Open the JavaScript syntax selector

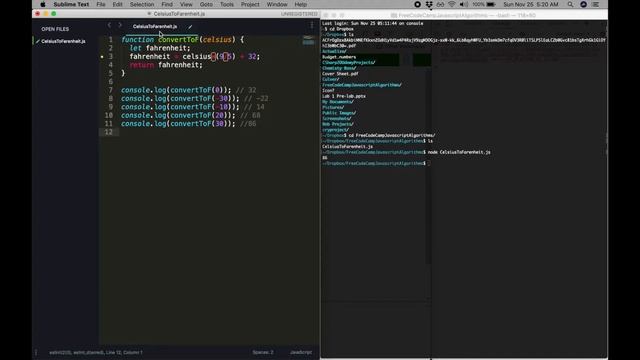click(x=301, y=352)
